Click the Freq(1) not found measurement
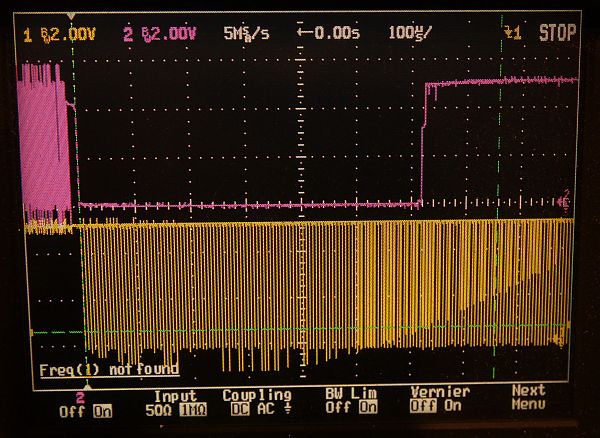Screen dimensions: 600x438 point(109,369)
